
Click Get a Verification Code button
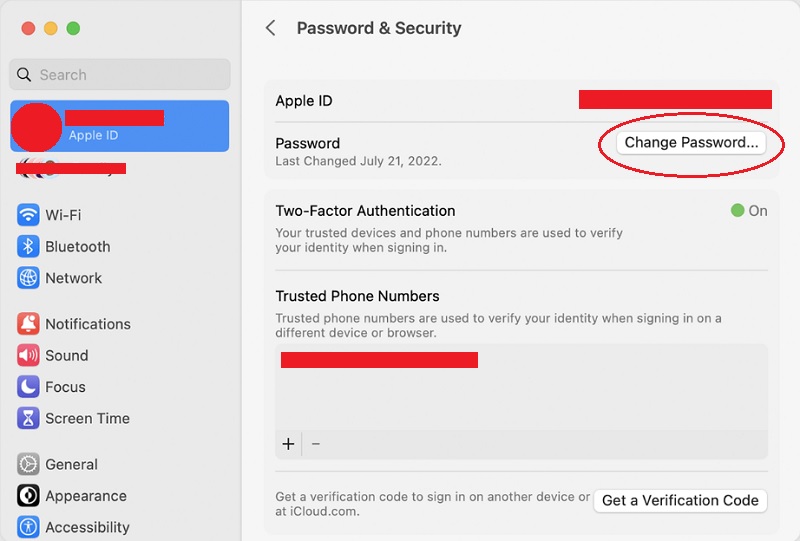[x=680, y=500]
